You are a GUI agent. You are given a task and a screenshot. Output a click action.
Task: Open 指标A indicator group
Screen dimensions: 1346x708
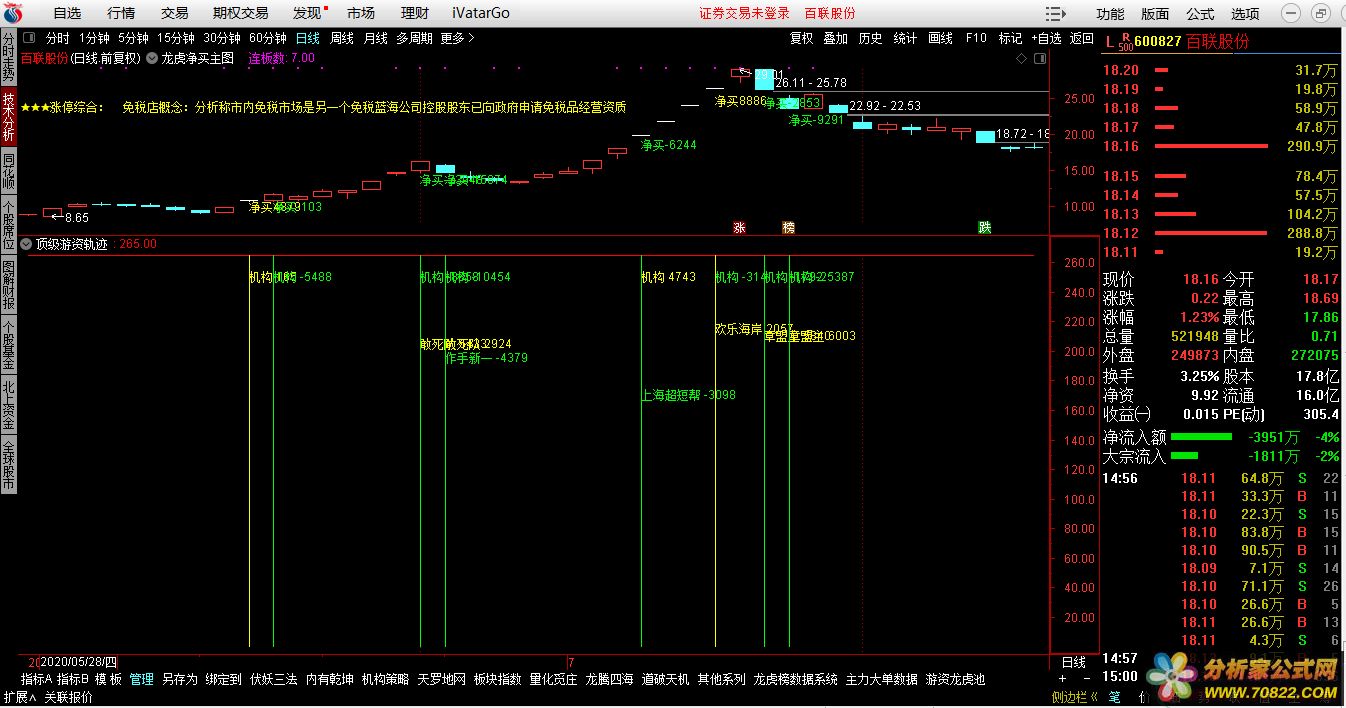click(x=35, y=679)
